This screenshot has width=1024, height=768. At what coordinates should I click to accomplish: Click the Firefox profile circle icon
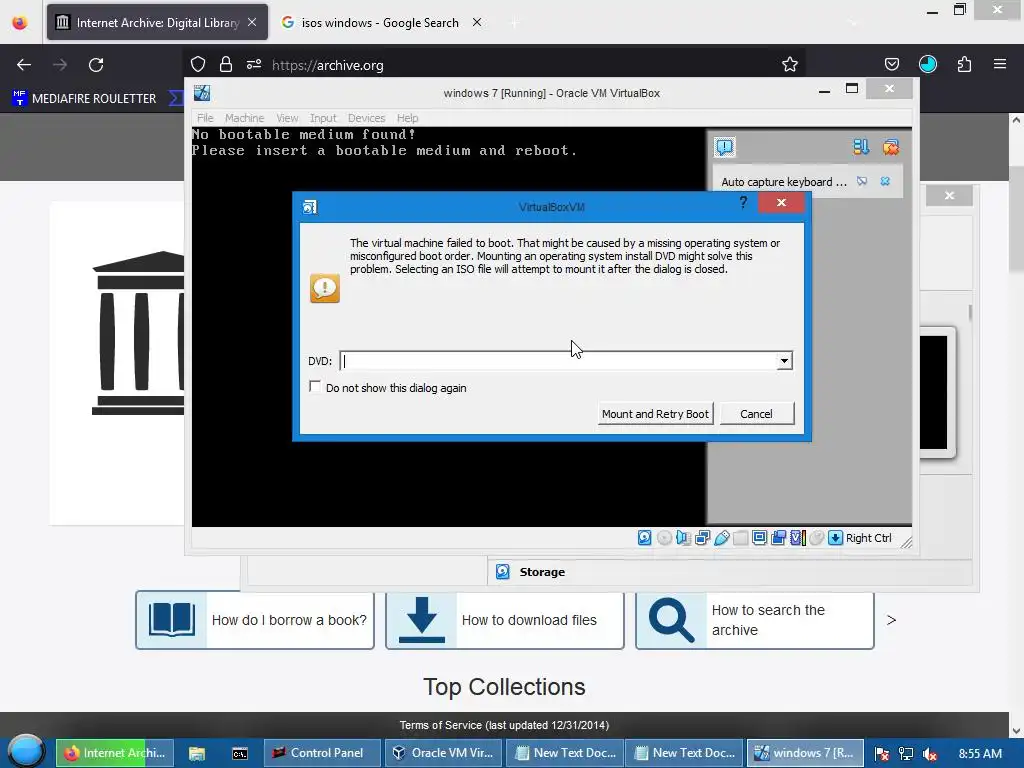(x=927, y=64)
